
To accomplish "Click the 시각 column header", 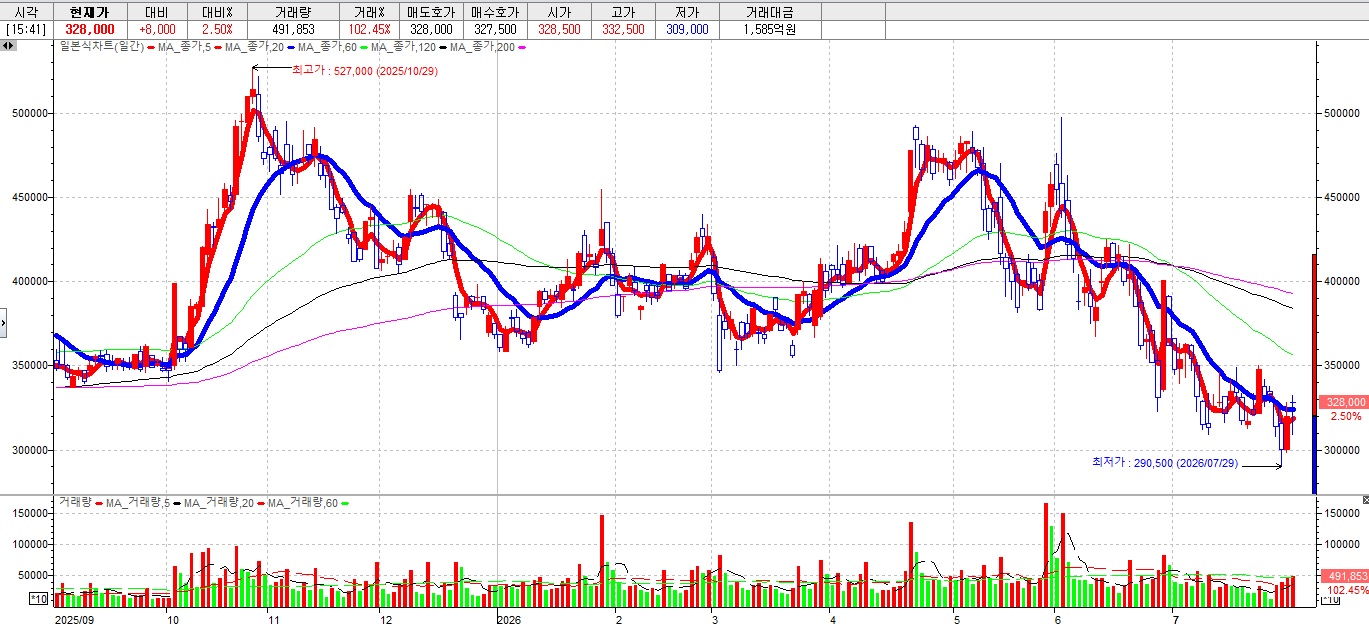I will point(25,11).
